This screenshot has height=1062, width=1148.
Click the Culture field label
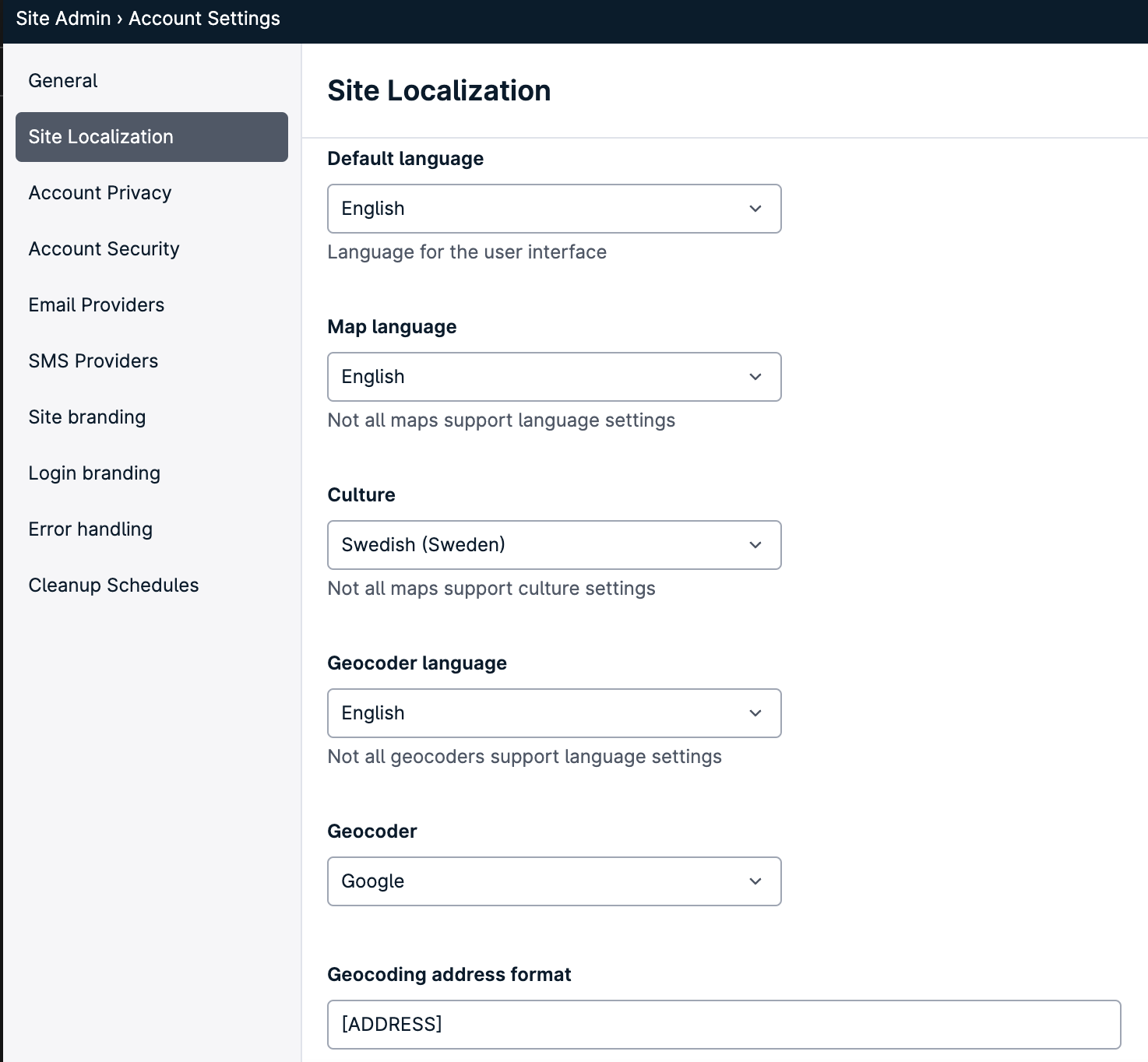tap(361, 495)
